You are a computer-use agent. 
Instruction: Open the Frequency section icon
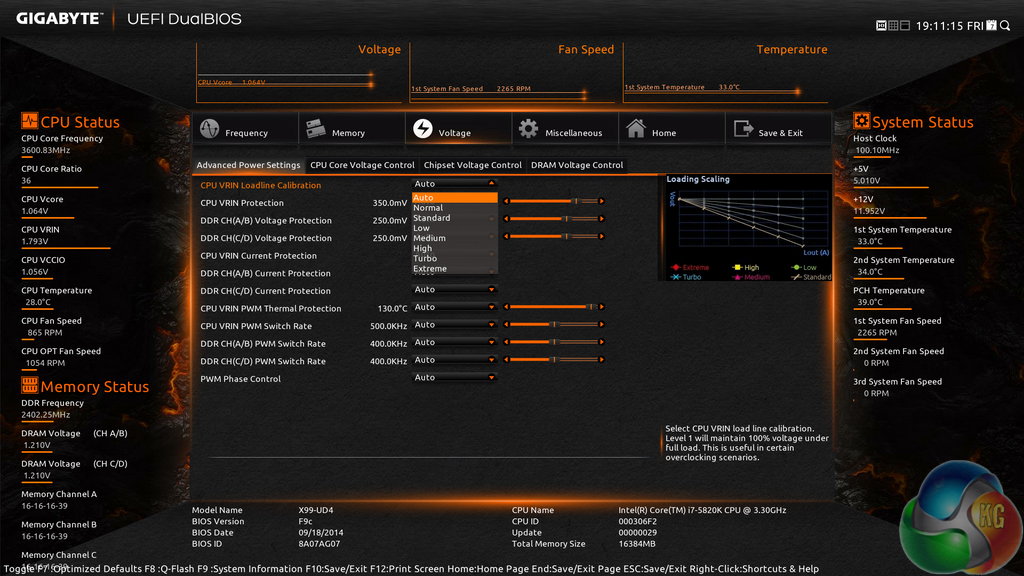pyautogui.click(x=210, y=130)
